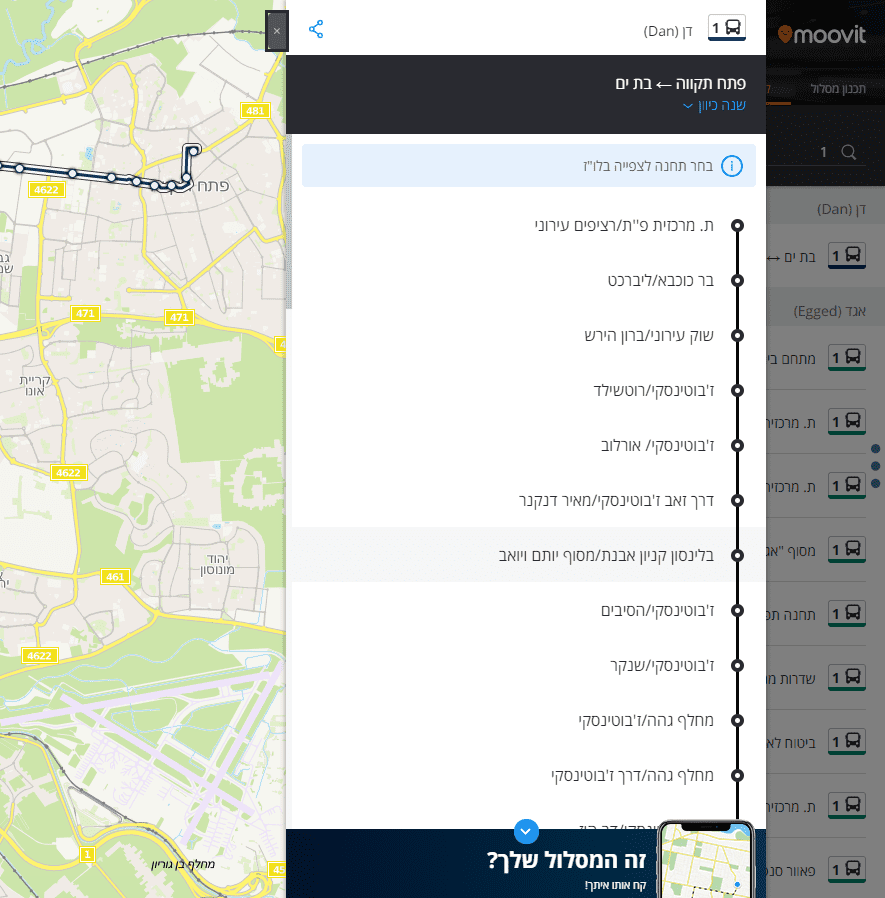Click route 461 shield on the map
This screenshot has height=898, width=885.
(x=115, y=577)
